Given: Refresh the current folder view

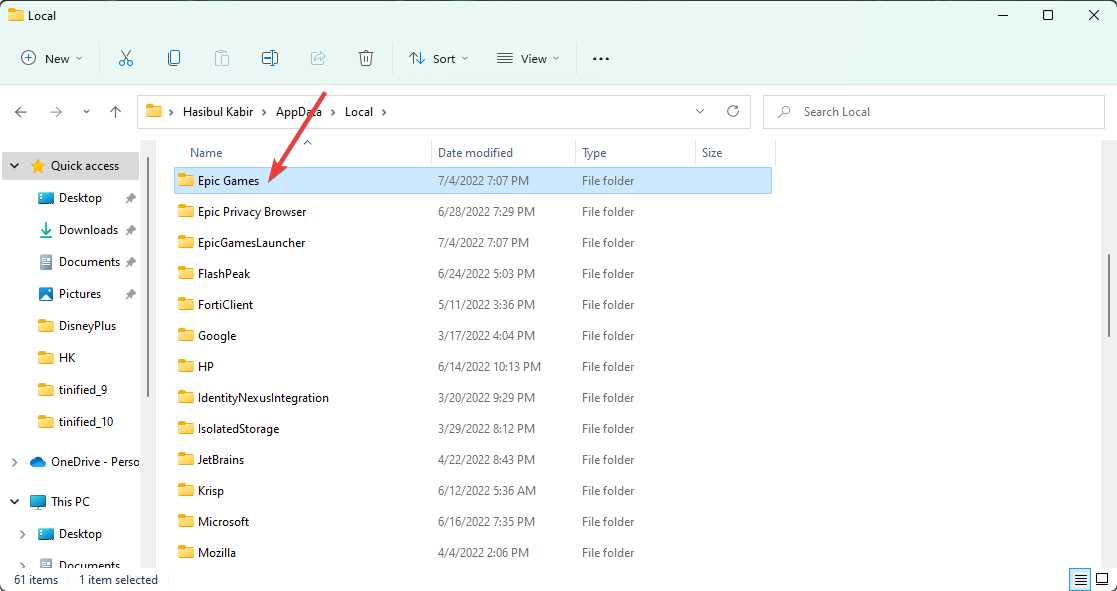Looking at the screenshot, I should coord(732,111).
